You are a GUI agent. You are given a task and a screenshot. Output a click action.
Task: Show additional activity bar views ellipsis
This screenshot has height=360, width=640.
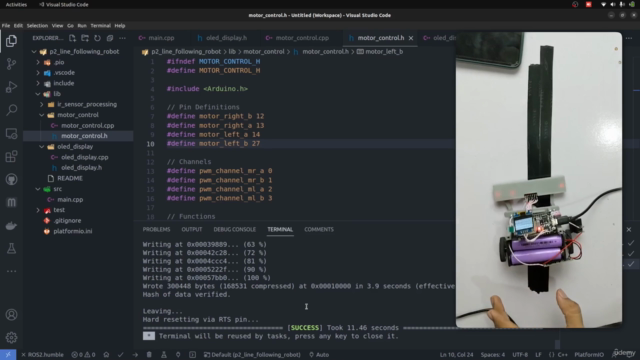pyautogui.click(x=11, y=271)
